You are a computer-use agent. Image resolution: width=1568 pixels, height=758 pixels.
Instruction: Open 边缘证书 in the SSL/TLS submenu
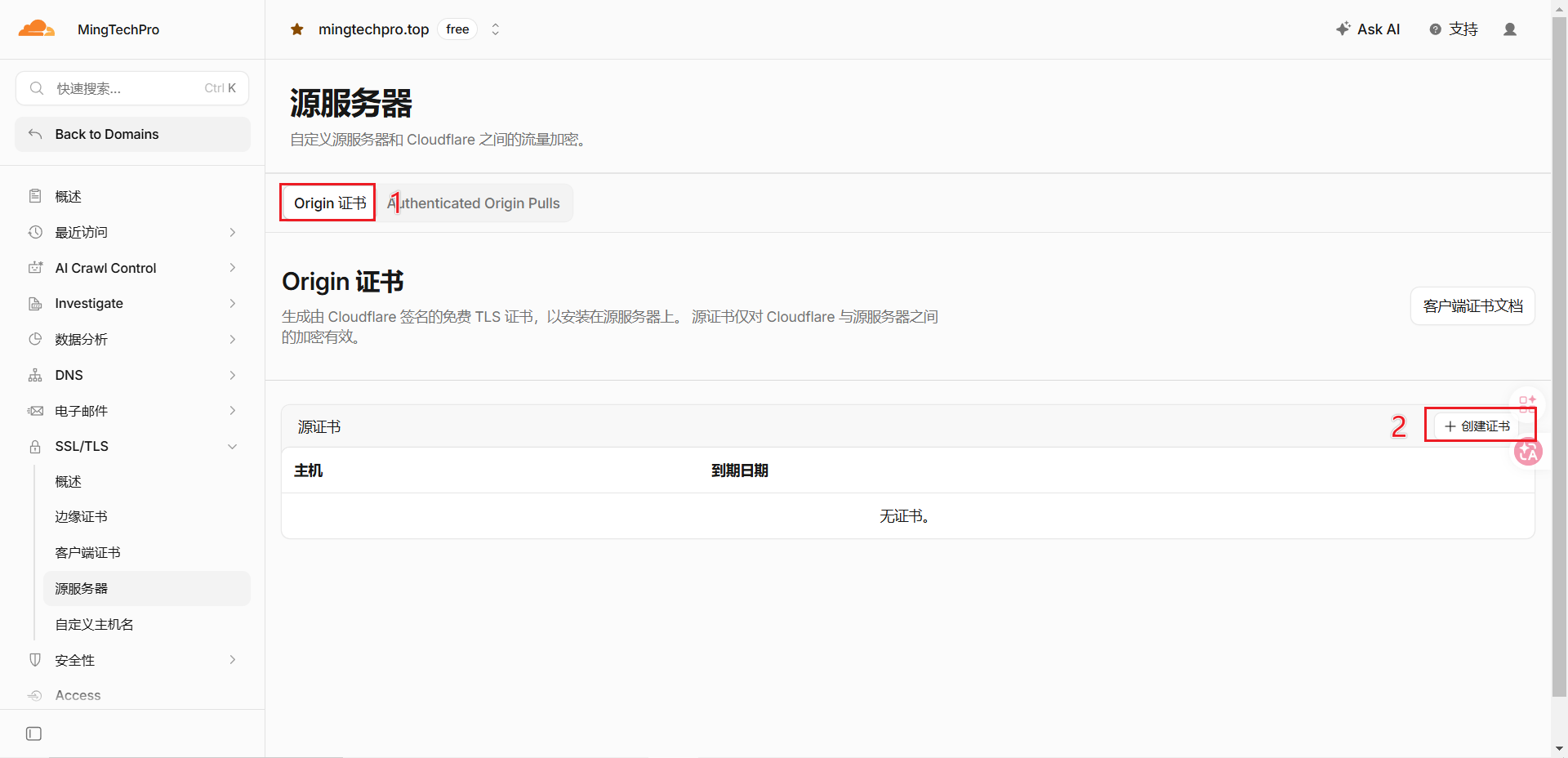[81, 517]
